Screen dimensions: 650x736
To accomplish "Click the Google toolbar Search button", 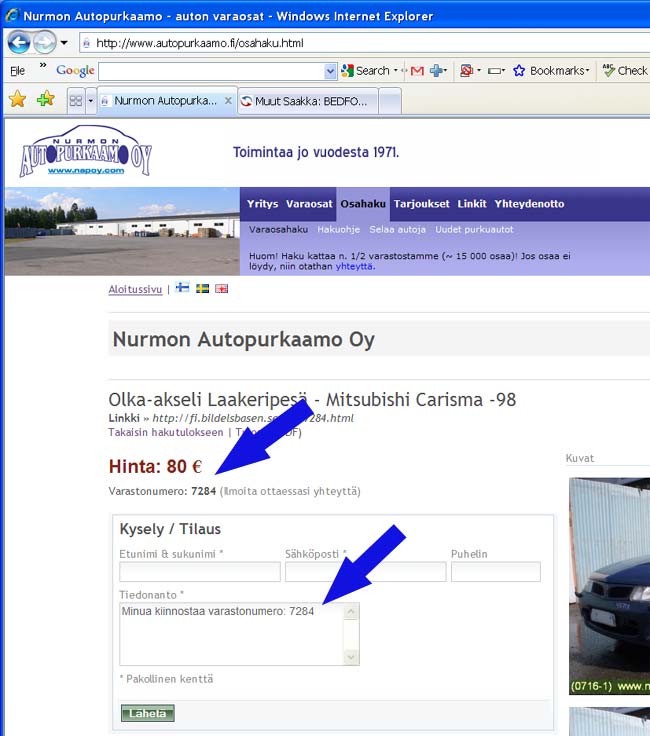I will click(366, 71).
